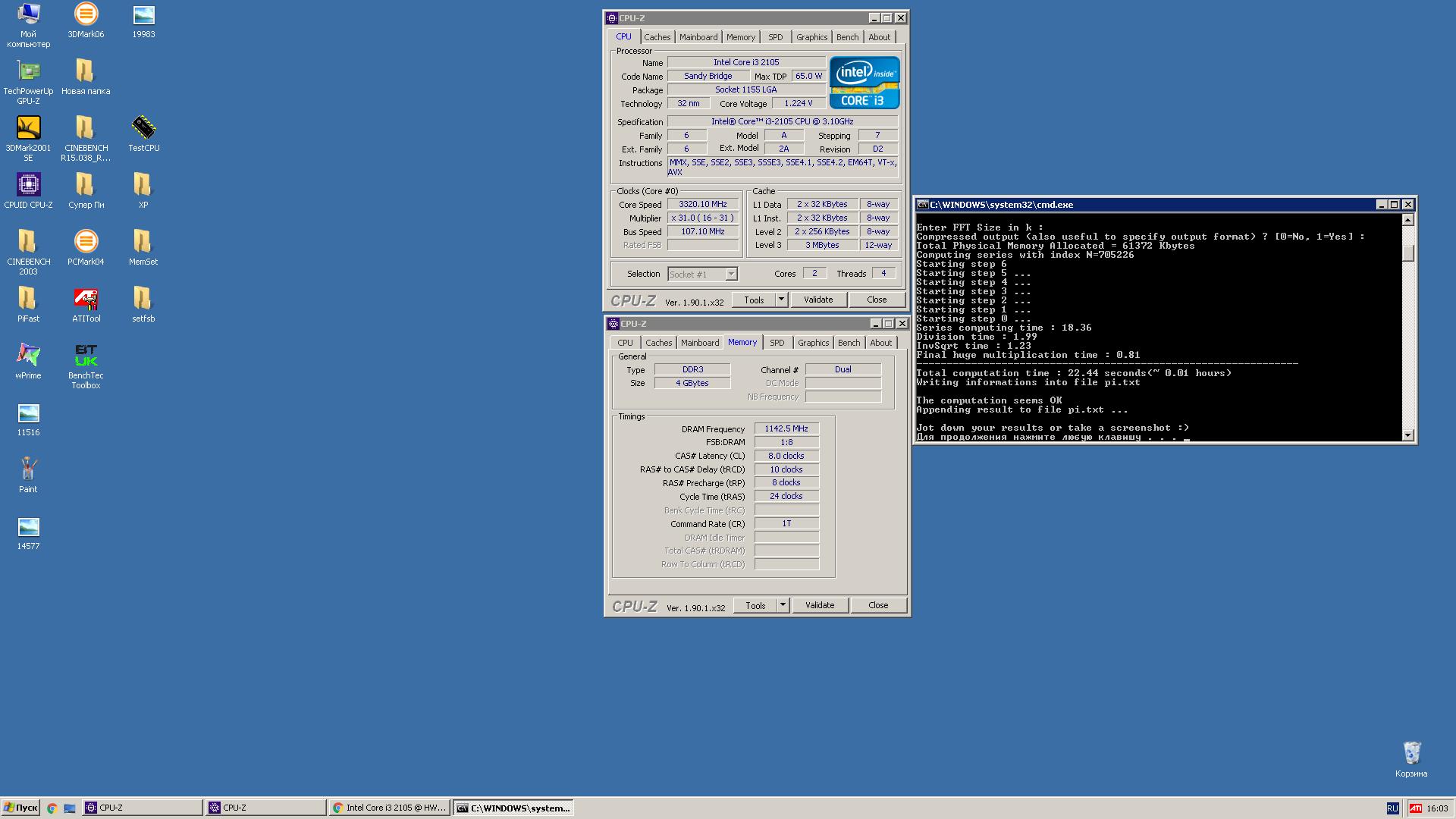Screen dimensions: 1456x819
Task: Open the setfsb folder icon
Action: point(143,305)
